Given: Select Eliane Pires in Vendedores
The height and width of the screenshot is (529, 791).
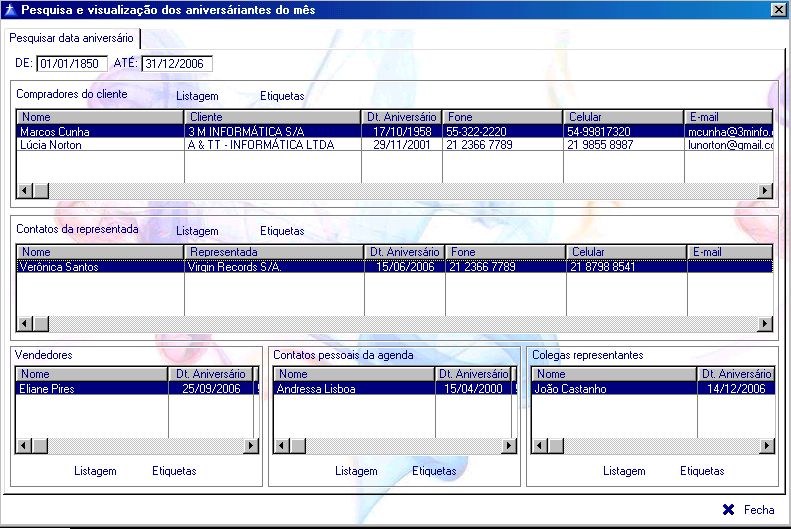Looking at the screenshot, I should pyautogui.click(x=92, y=389).
